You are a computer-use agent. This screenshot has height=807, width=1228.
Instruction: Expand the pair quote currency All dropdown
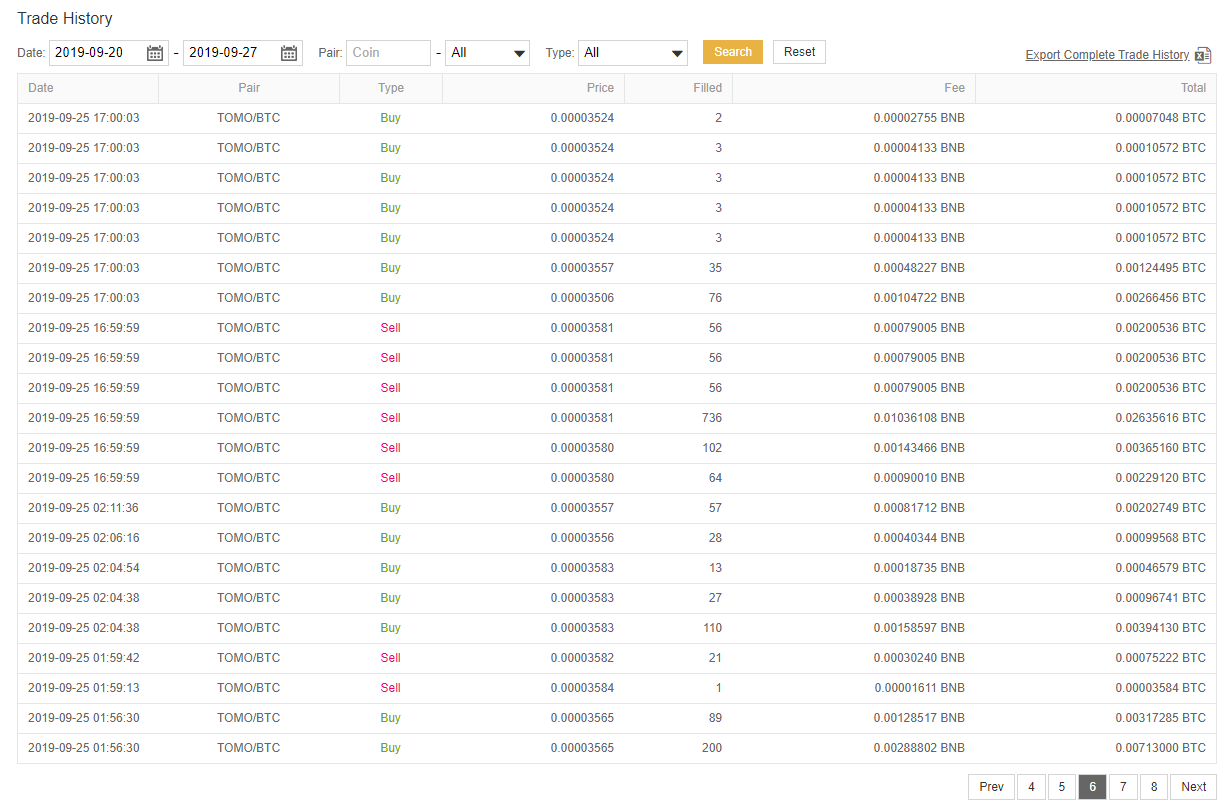487,53
